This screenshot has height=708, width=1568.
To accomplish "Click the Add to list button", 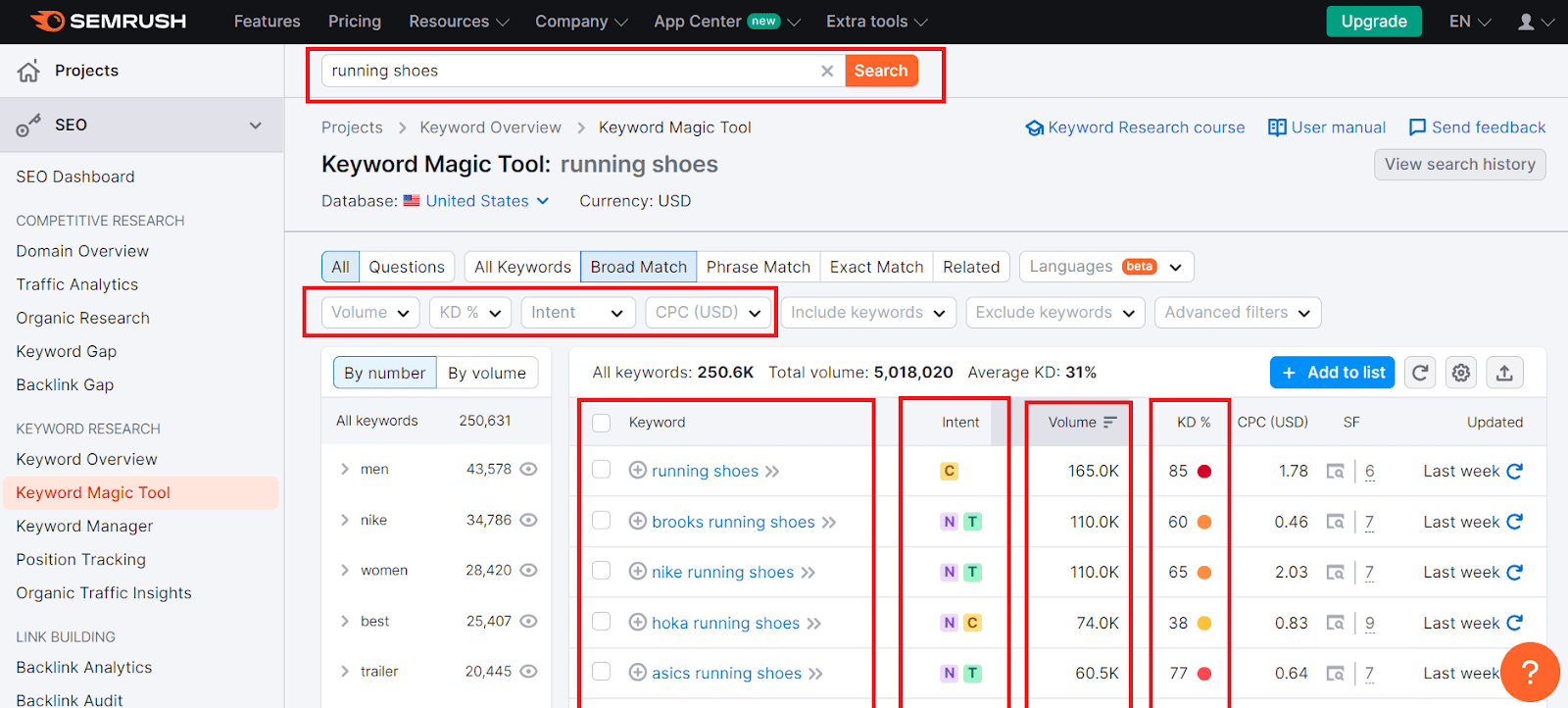I will [1332, 373].
